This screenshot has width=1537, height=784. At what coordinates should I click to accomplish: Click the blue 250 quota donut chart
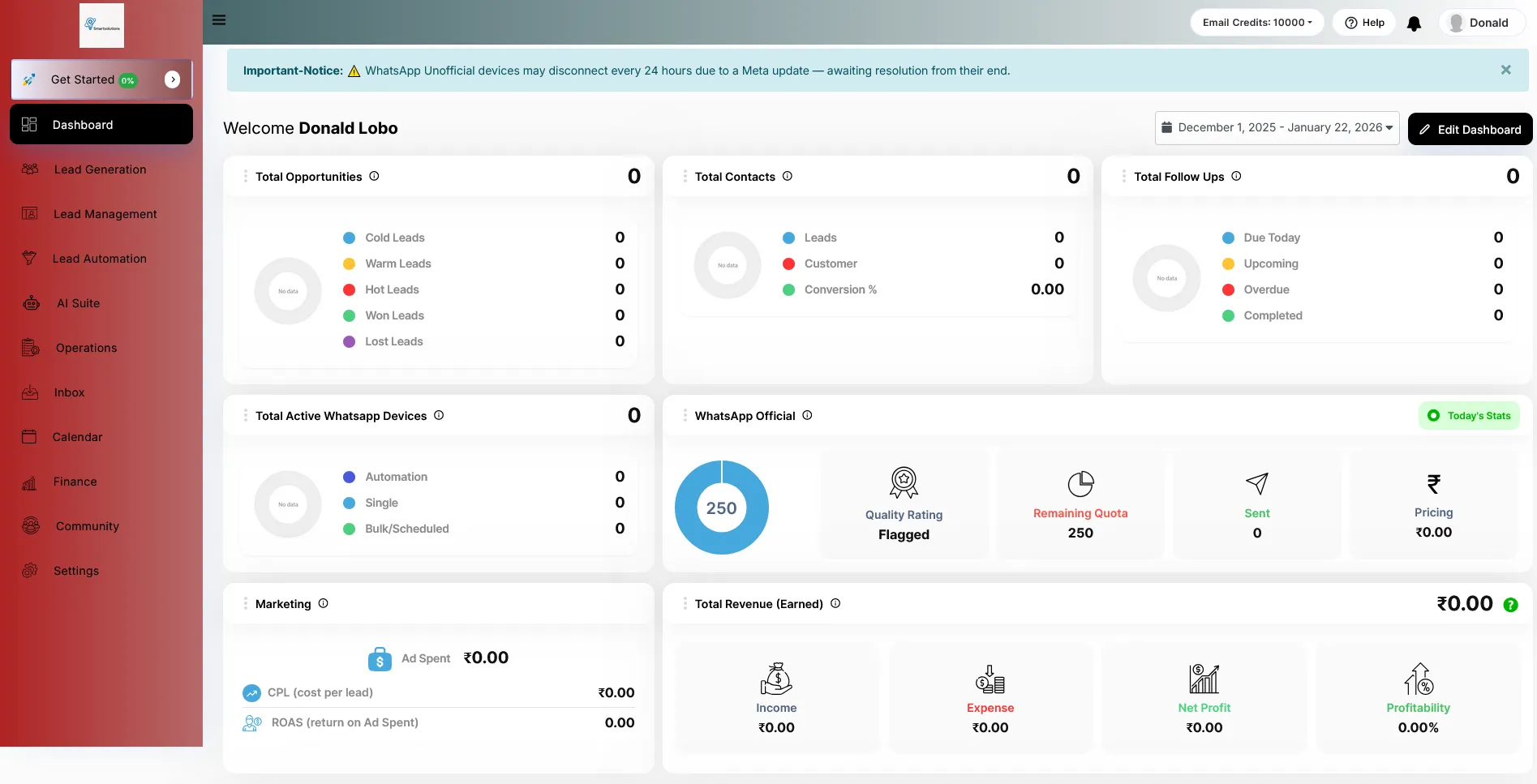point(721,508)
